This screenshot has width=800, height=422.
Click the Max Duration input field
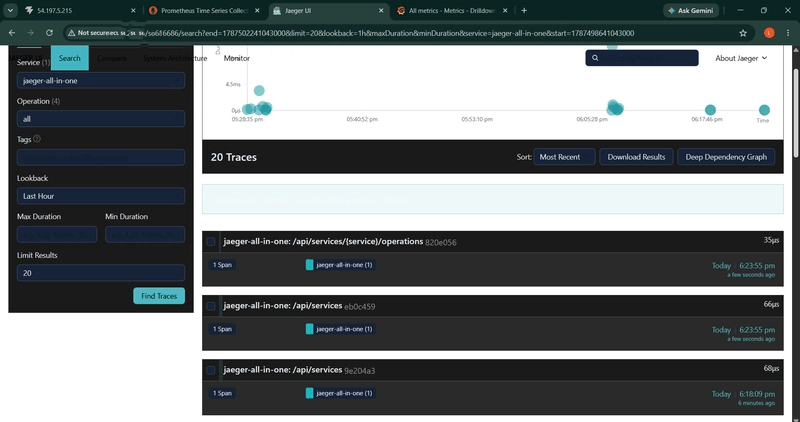click(57, 234)
